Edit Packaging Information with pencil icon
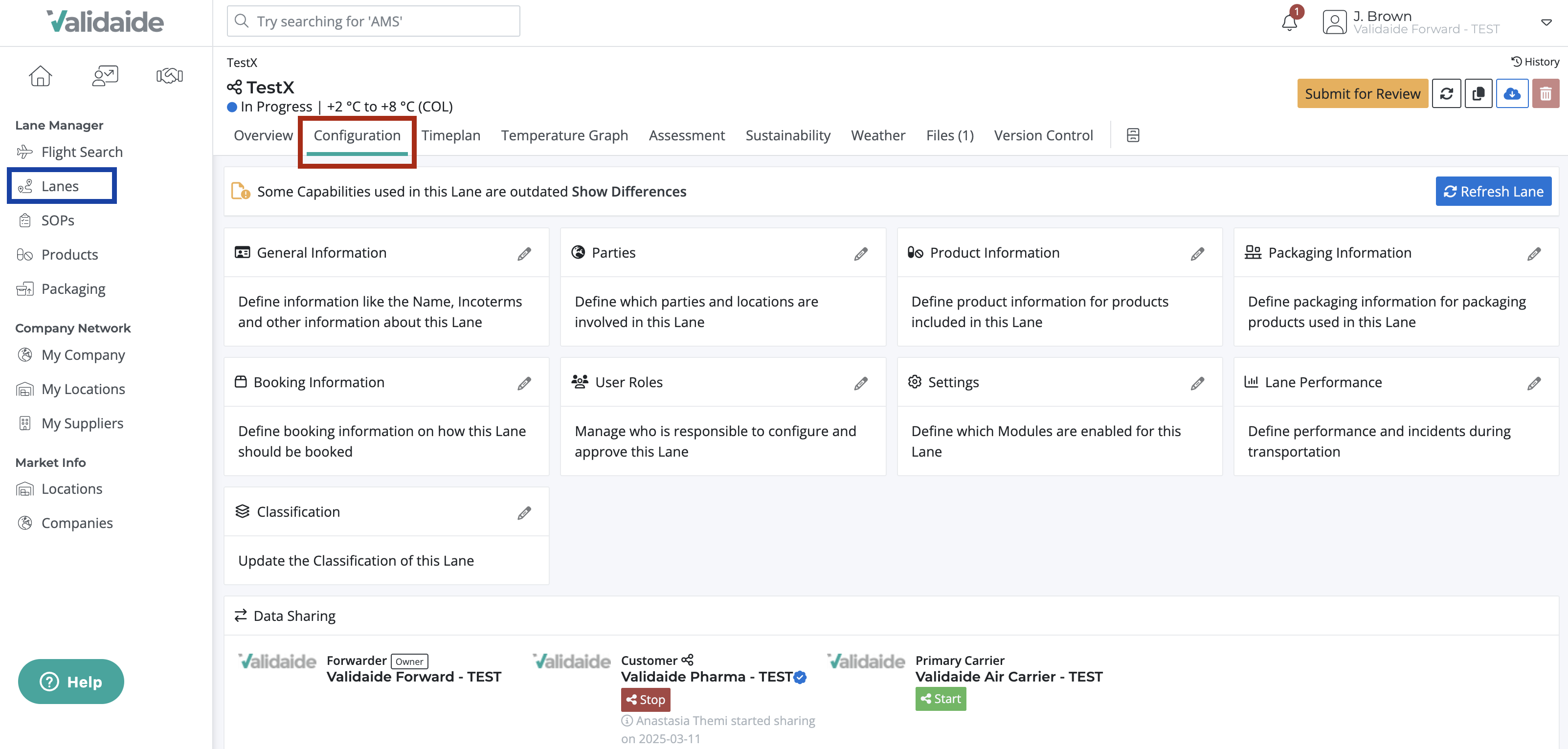Screen dimensions: 1568x749 1534,254
